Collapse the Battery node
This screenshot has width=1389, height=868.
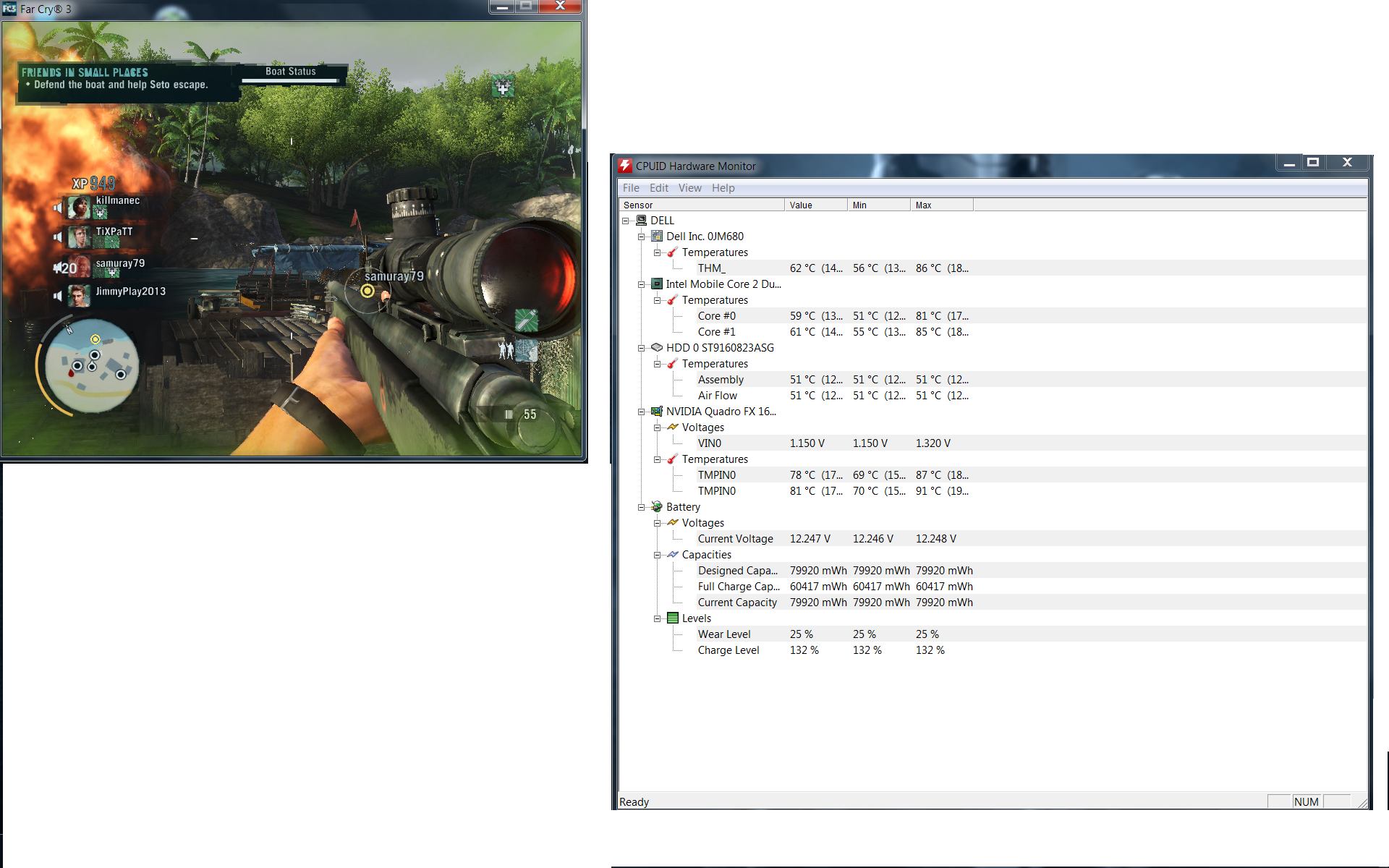(642, 507)
